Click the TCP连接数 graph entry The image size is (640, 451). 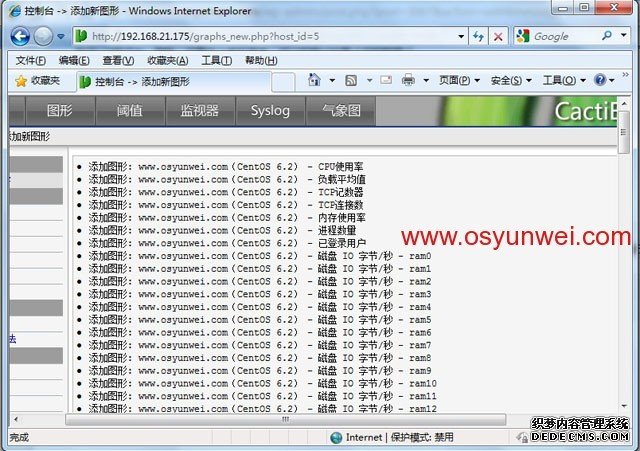pyautogui.click(x=226, y=204)
